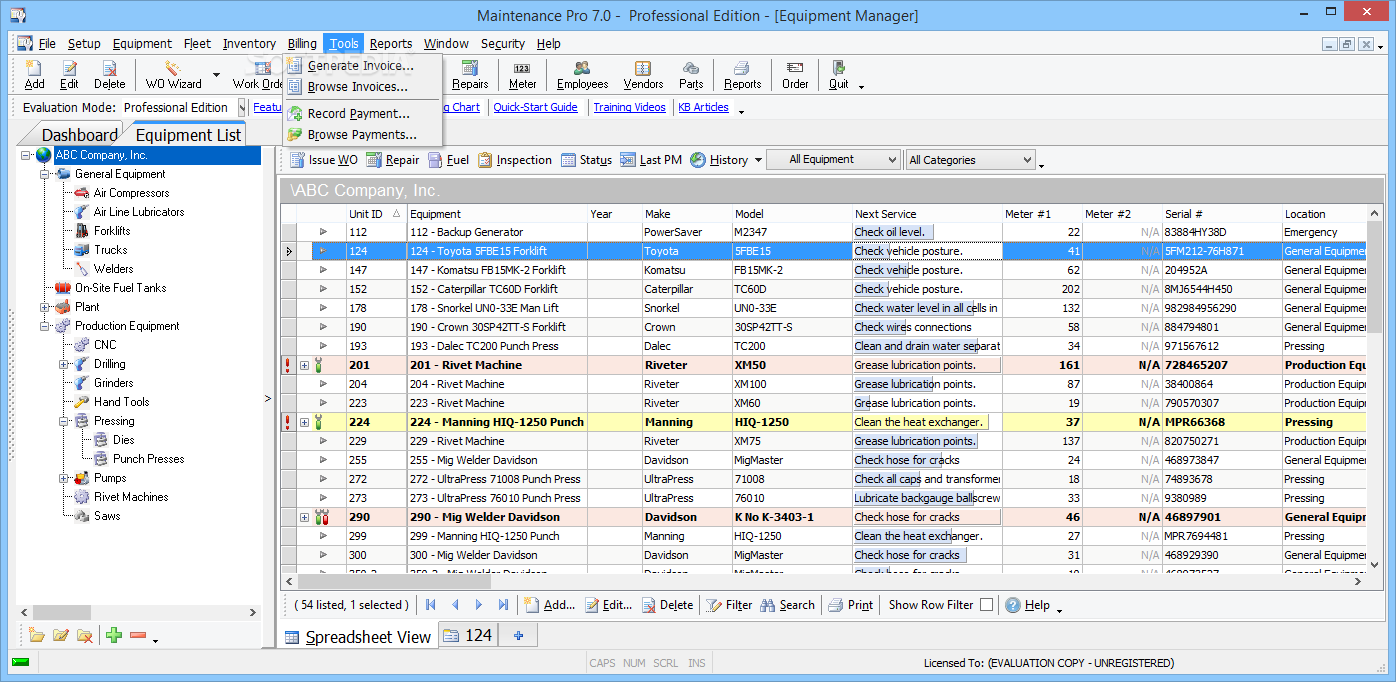This screenshot has width=1396, height=682.
Task: Select Record Payment menu entry
Action: (359, 114)
